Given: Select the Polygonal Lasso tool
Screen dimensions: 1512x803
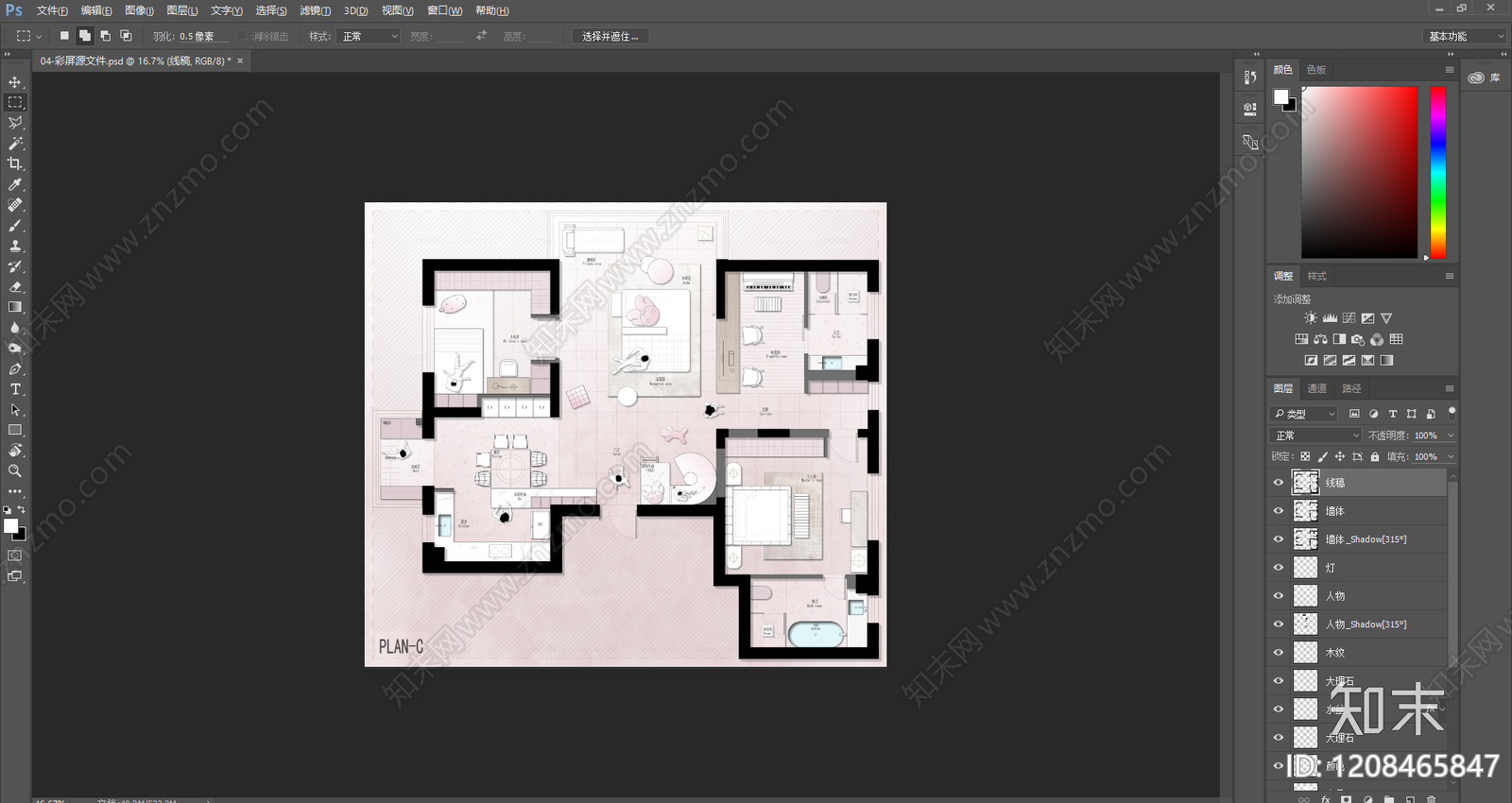Looking at the screenshot, I should tap(15, 123).
